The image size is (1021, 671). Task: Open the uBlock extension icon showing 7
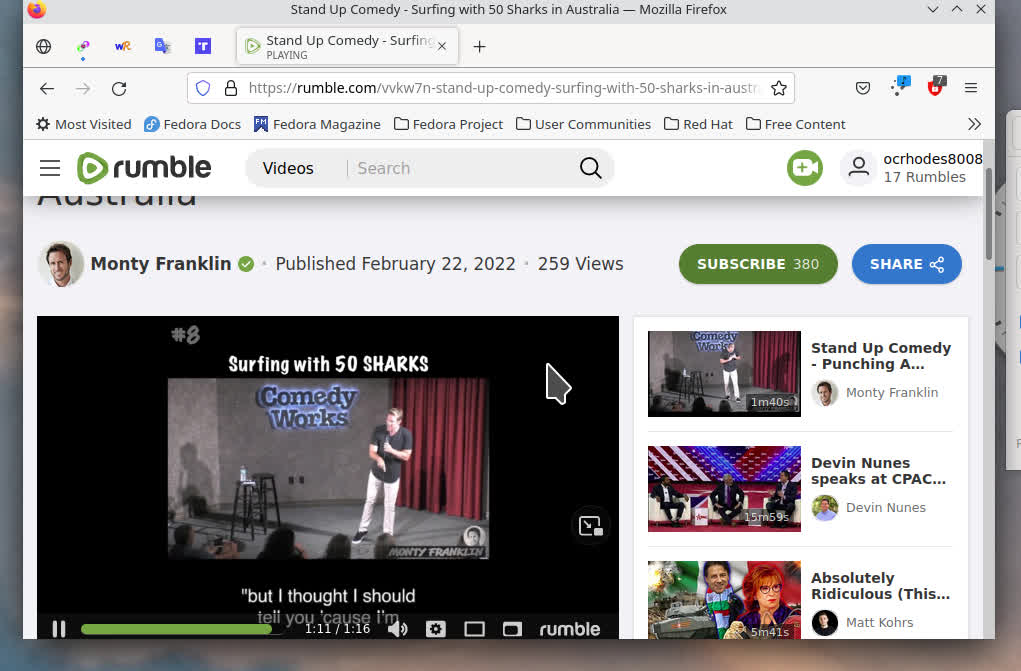tap(936, 86)
